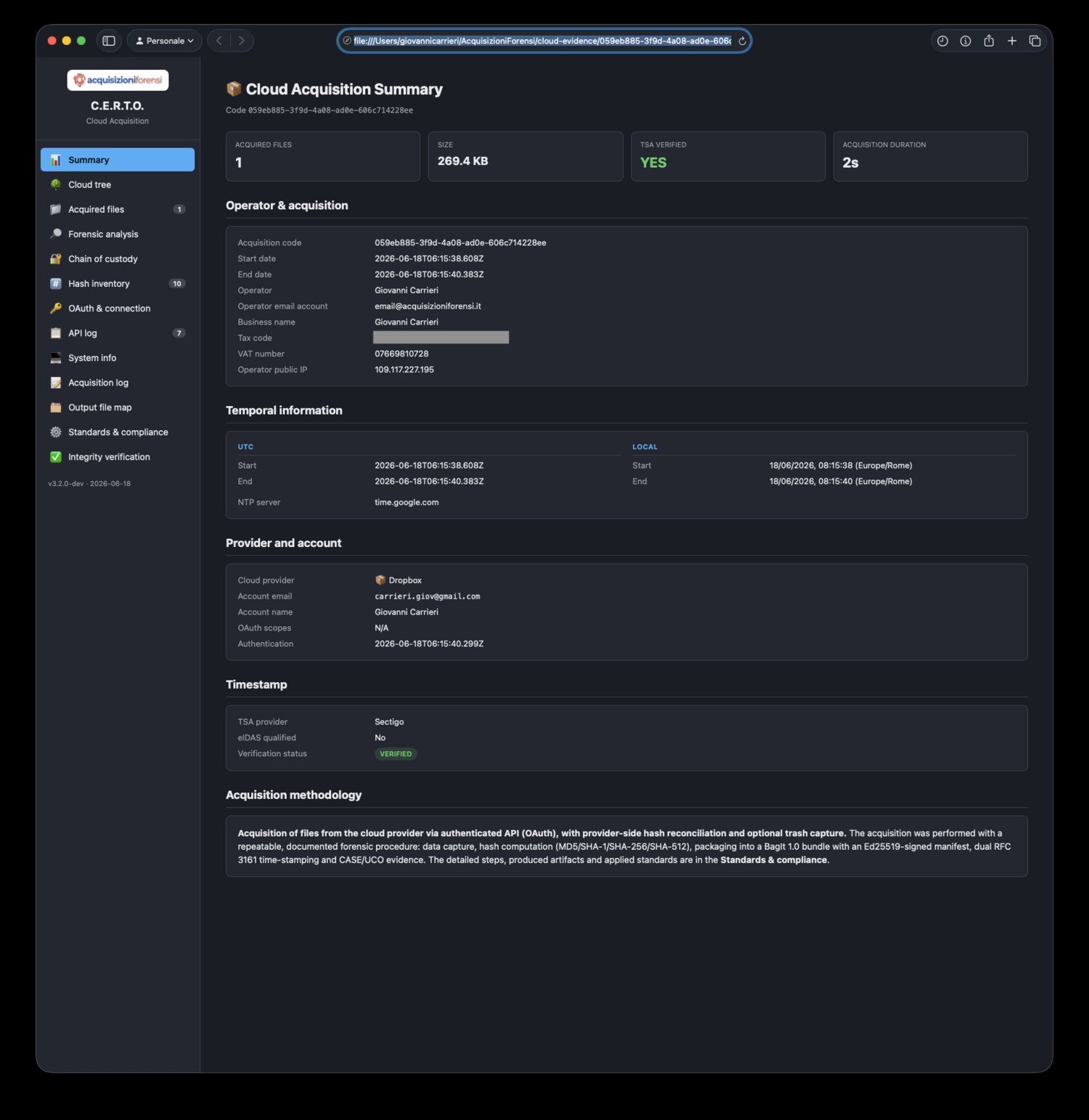Click the Forensic analysis magnifier icon

[x=55, y=234]
